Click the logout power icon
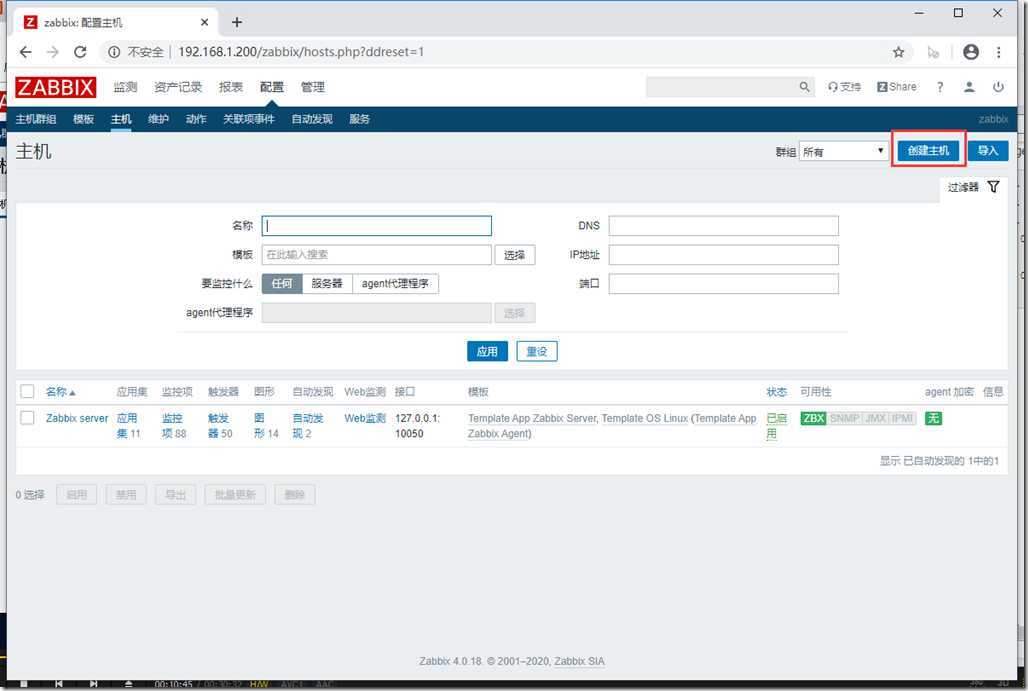This screenshot has height=691, width=1028. (998, 87)
